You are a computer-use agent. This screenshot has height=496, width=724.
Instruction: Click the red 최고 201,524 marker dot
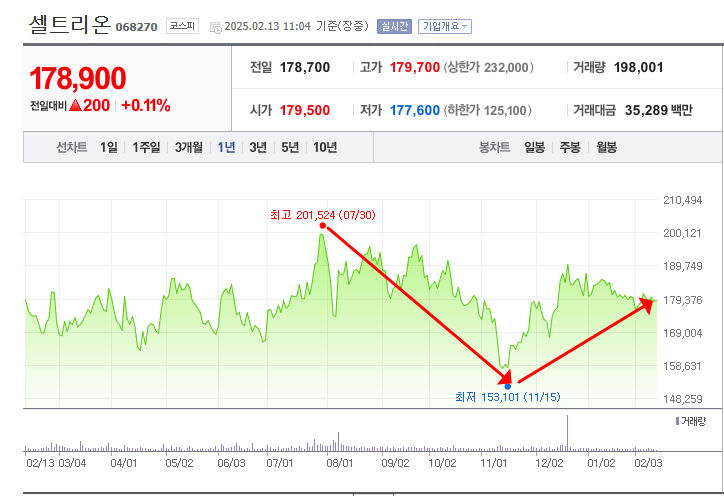tap(323, 225)
